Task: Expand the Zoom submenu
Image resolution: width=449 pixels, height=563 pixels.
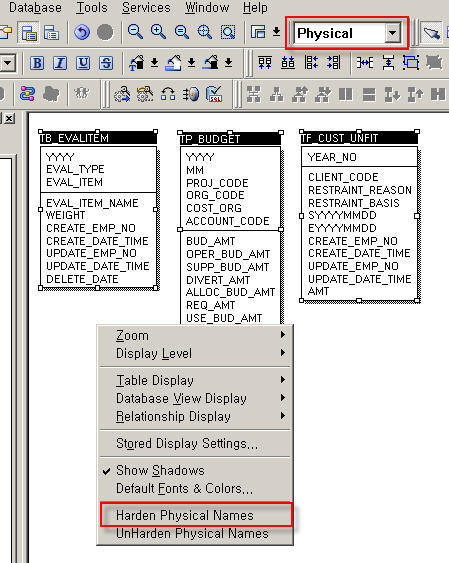Action: 195,335
